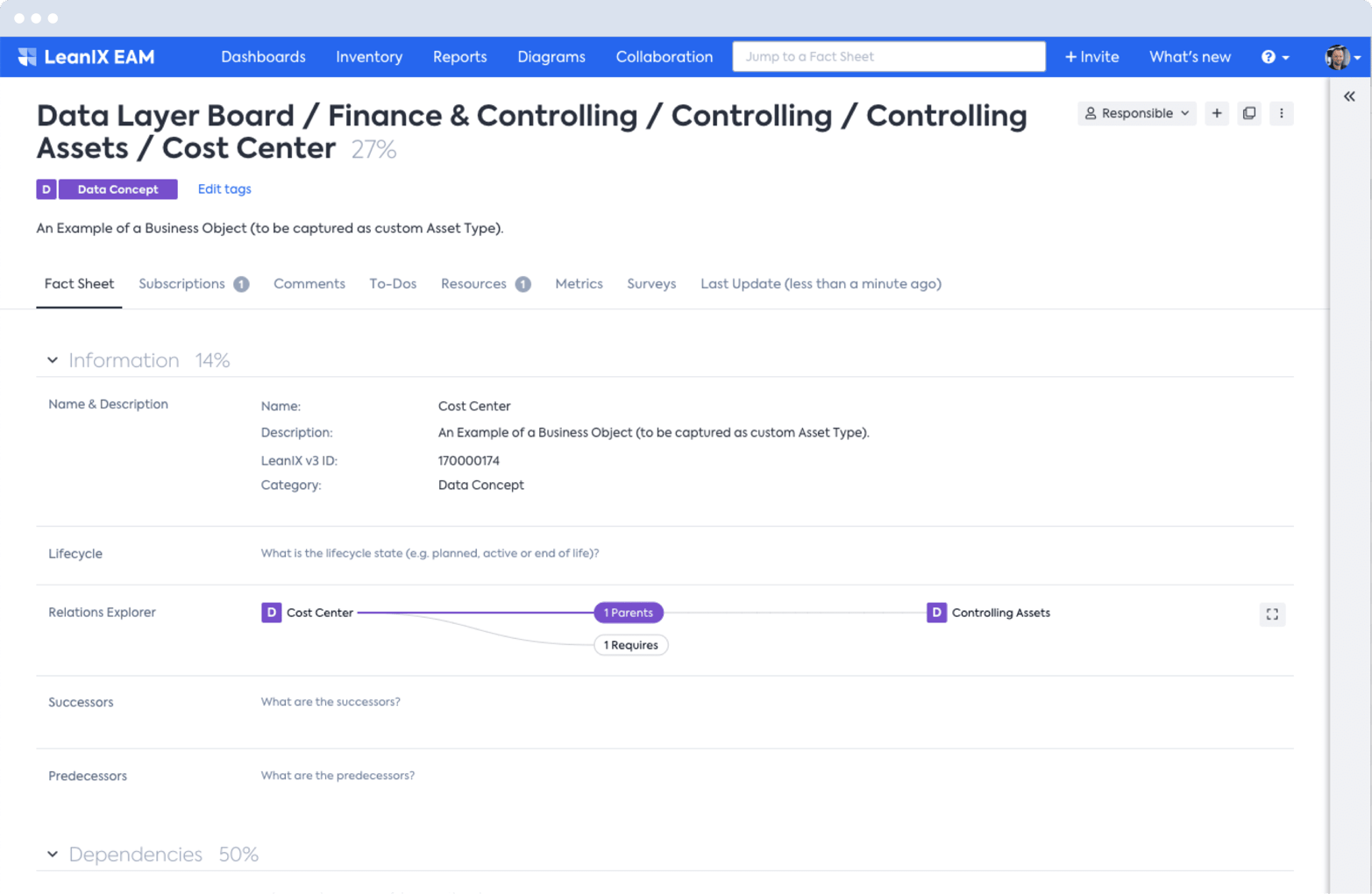Open the Diagrams menu
The height and width of the screenshot is (894, 1372).
(x=551, y=56)
